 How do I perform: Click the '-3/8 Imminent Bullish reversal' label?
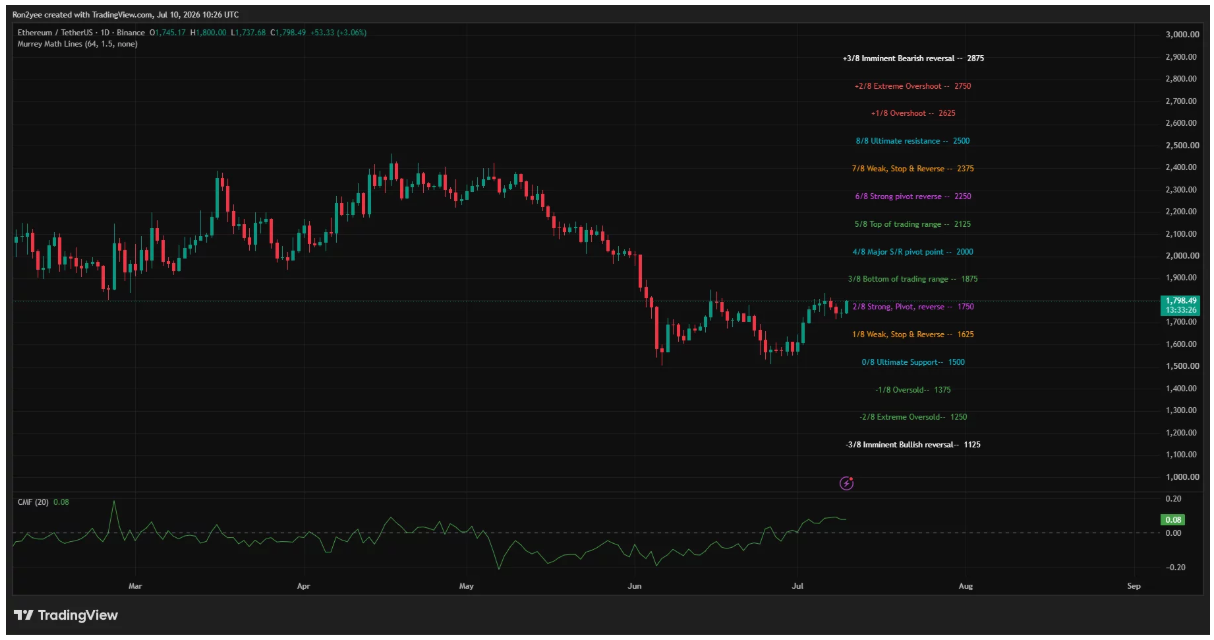coord(912,444)
